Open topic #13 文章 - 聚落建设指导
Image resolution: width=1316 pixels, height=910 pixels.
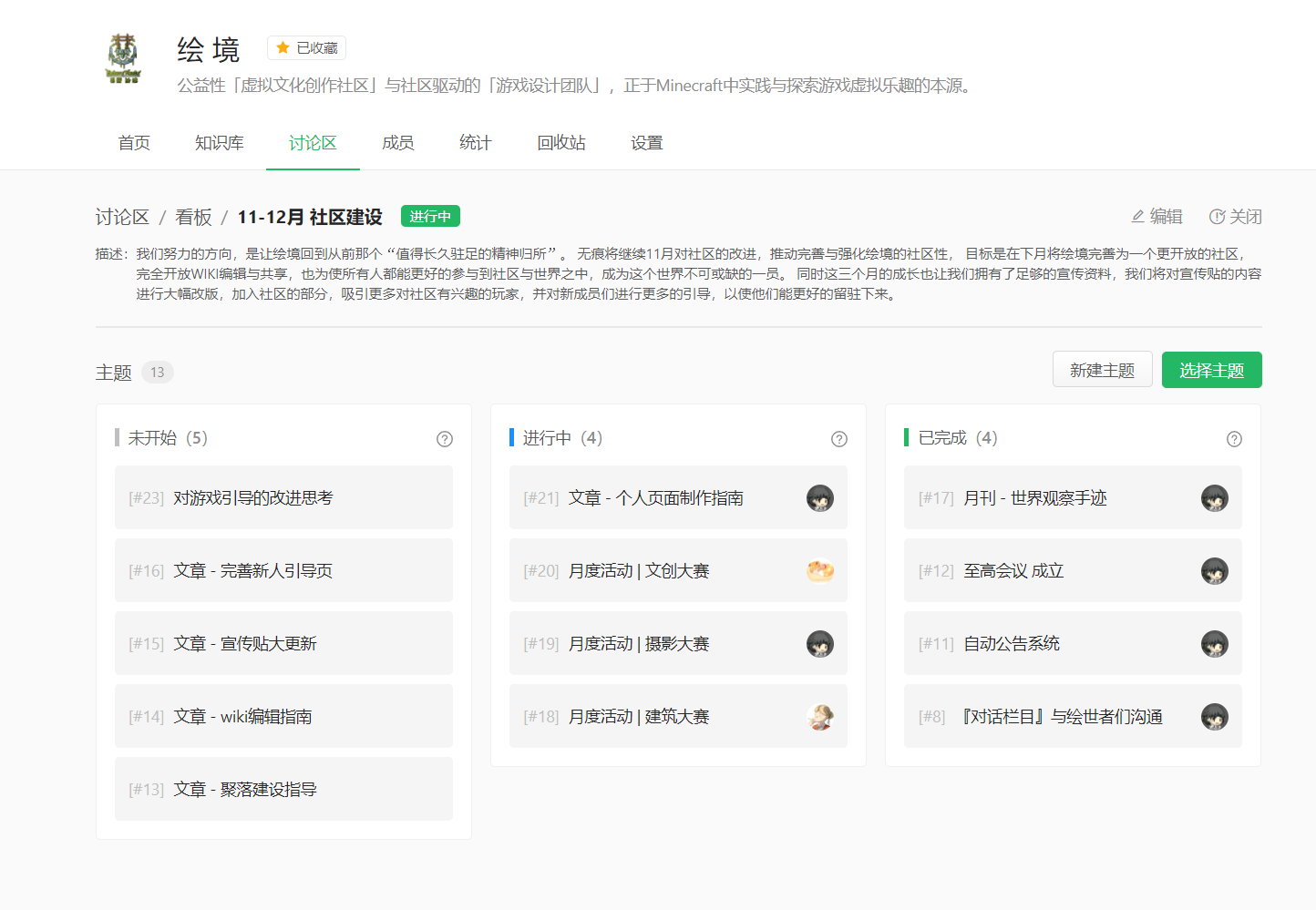click(283, 789)
